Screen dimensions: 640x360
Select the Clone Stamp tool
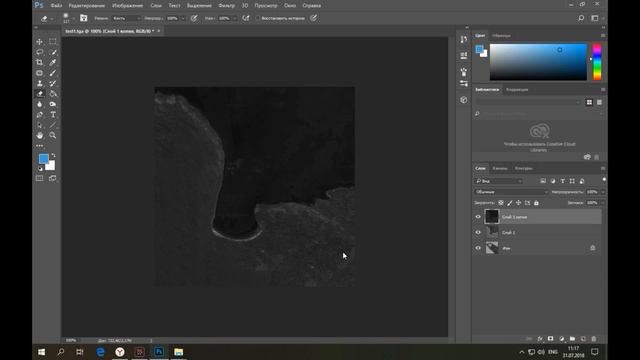[40, 83]
